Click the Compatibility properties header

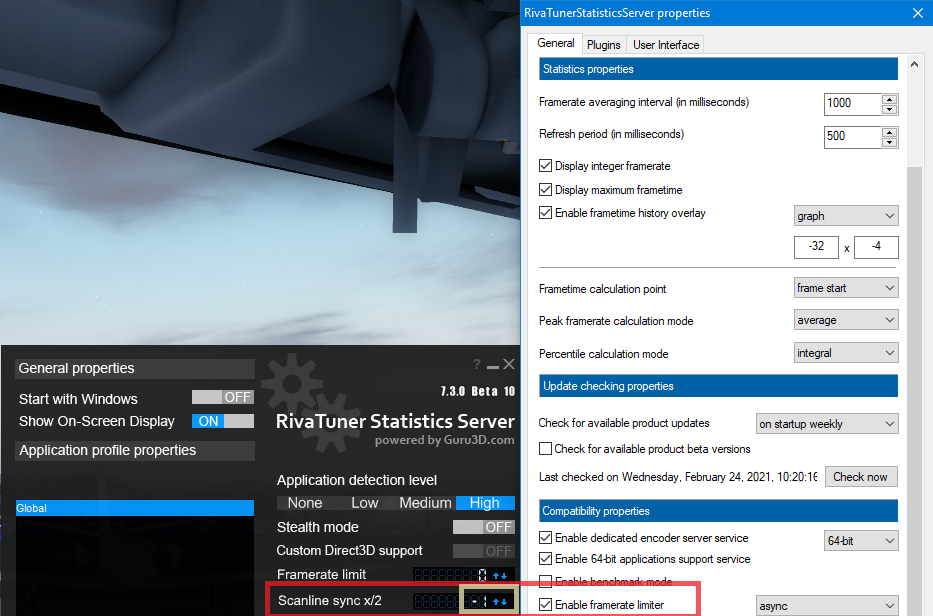(718, 511)
